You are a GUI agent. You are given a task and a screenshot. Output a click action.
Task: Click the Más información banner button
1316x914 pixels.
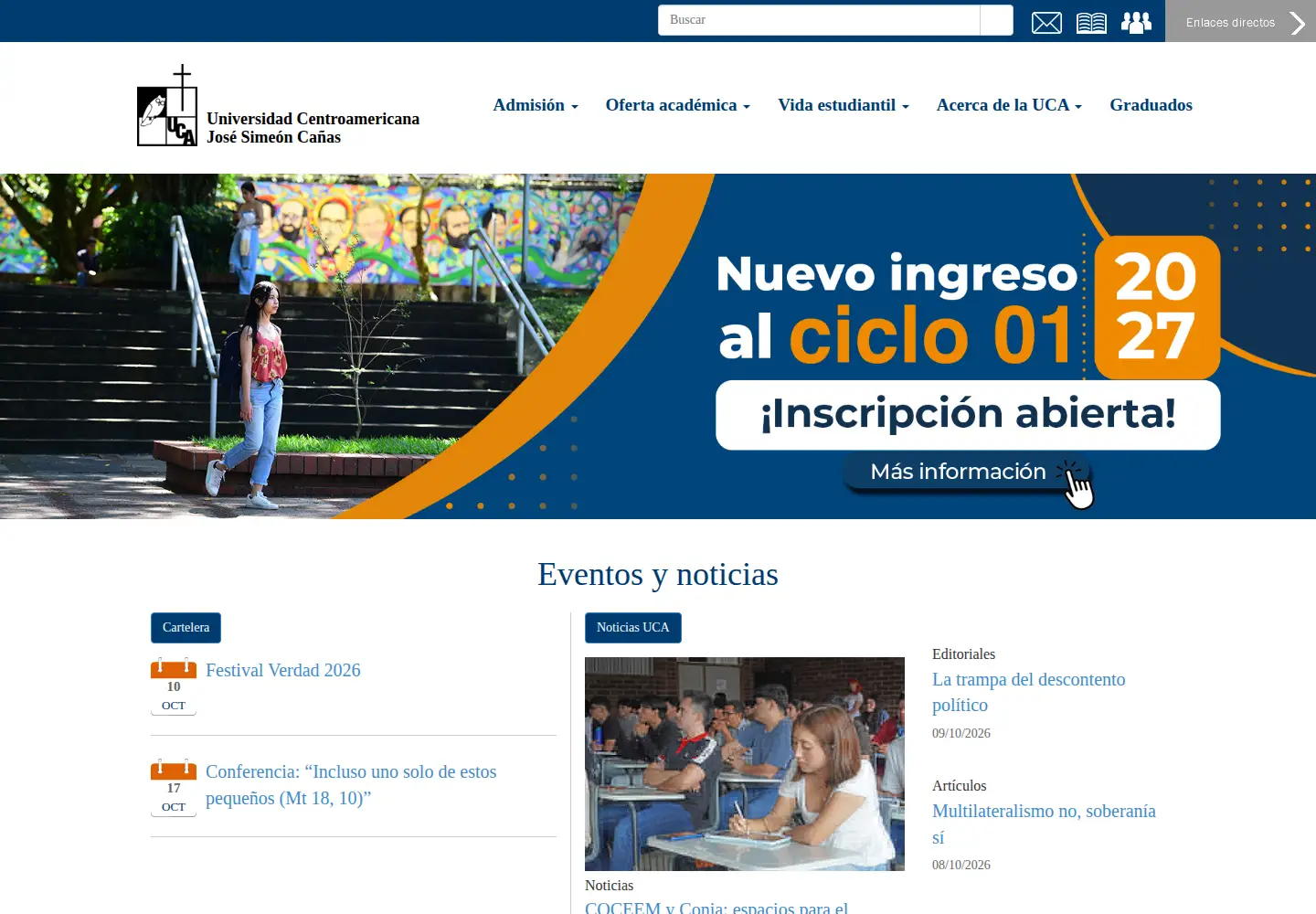pyautogui.click(x=969, y=473)
